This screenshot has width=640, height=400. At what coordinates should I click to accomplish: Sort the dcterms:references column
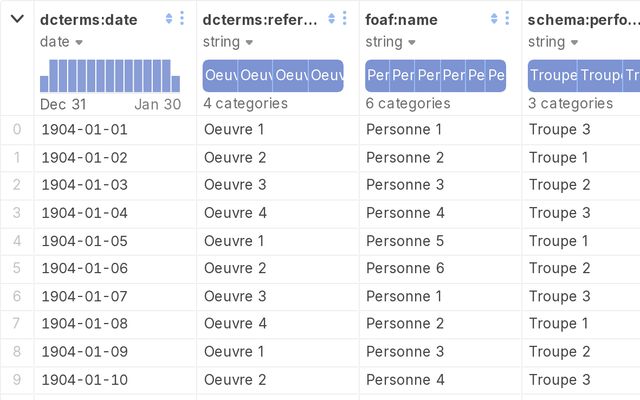[332, 18]
